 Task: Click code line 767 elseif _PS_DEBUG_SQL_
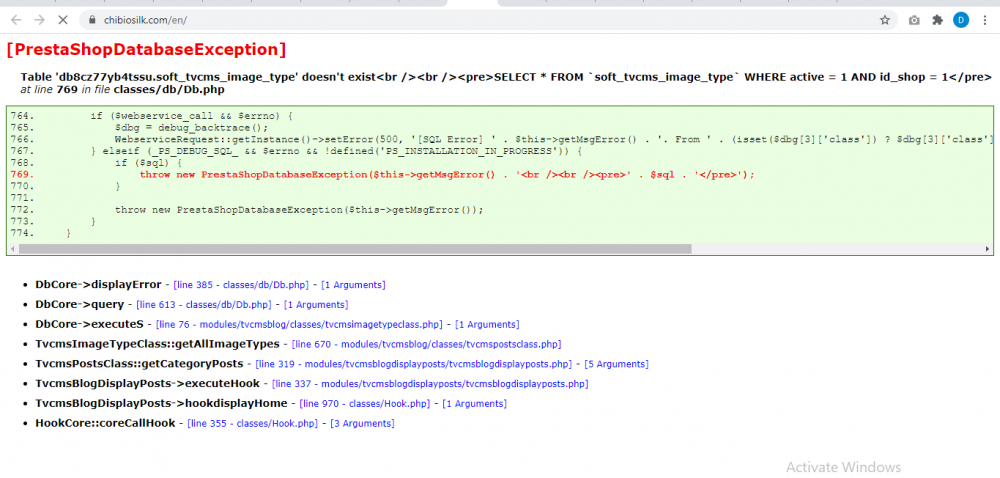(x=337, y=151)
